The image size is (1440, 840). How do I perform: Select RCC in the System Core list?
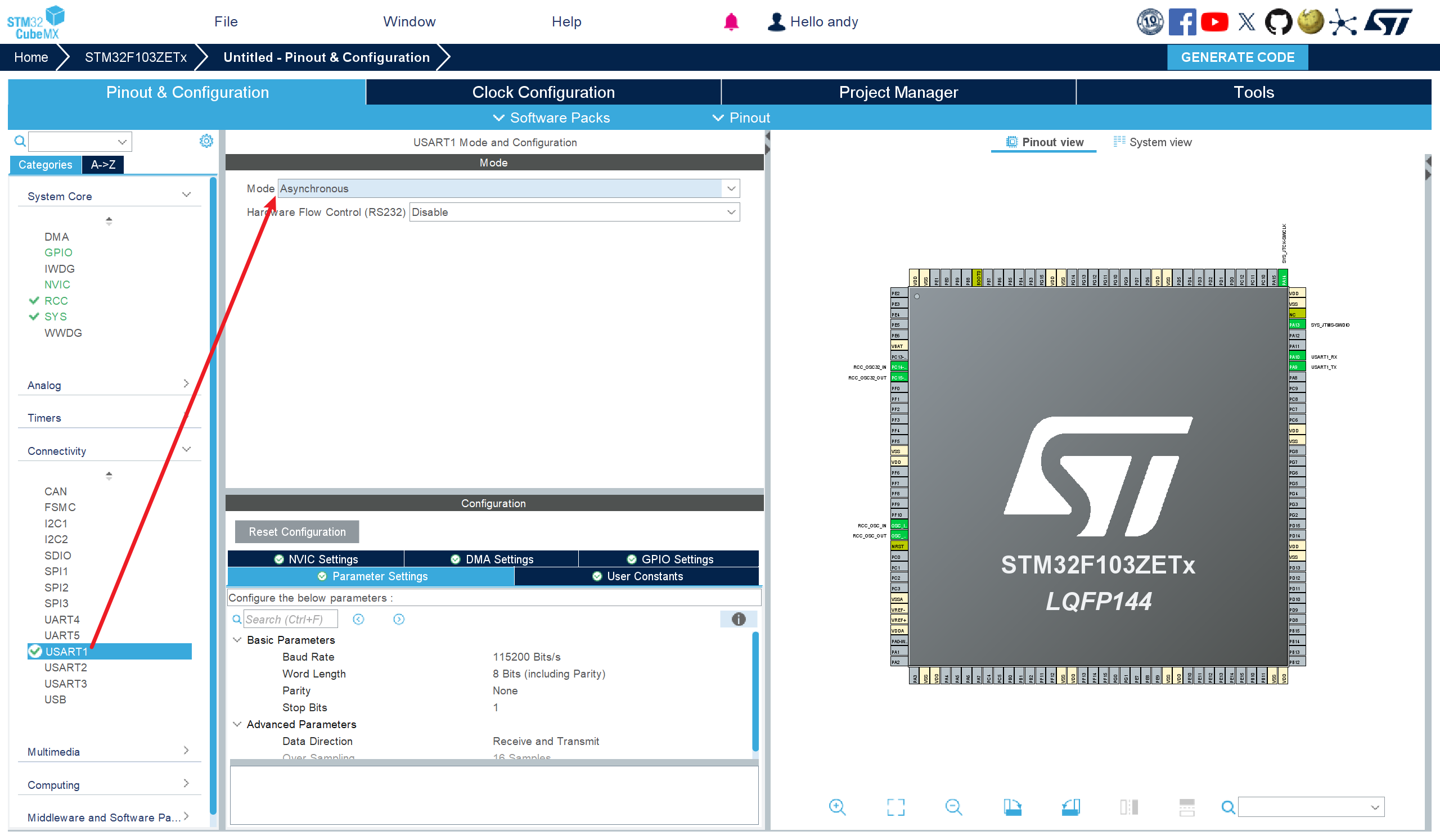[56, 300]
